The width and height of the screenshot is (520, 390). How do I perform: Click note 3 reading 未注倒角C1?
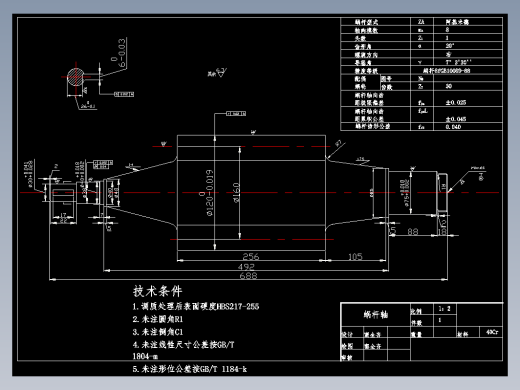point(158,332)
